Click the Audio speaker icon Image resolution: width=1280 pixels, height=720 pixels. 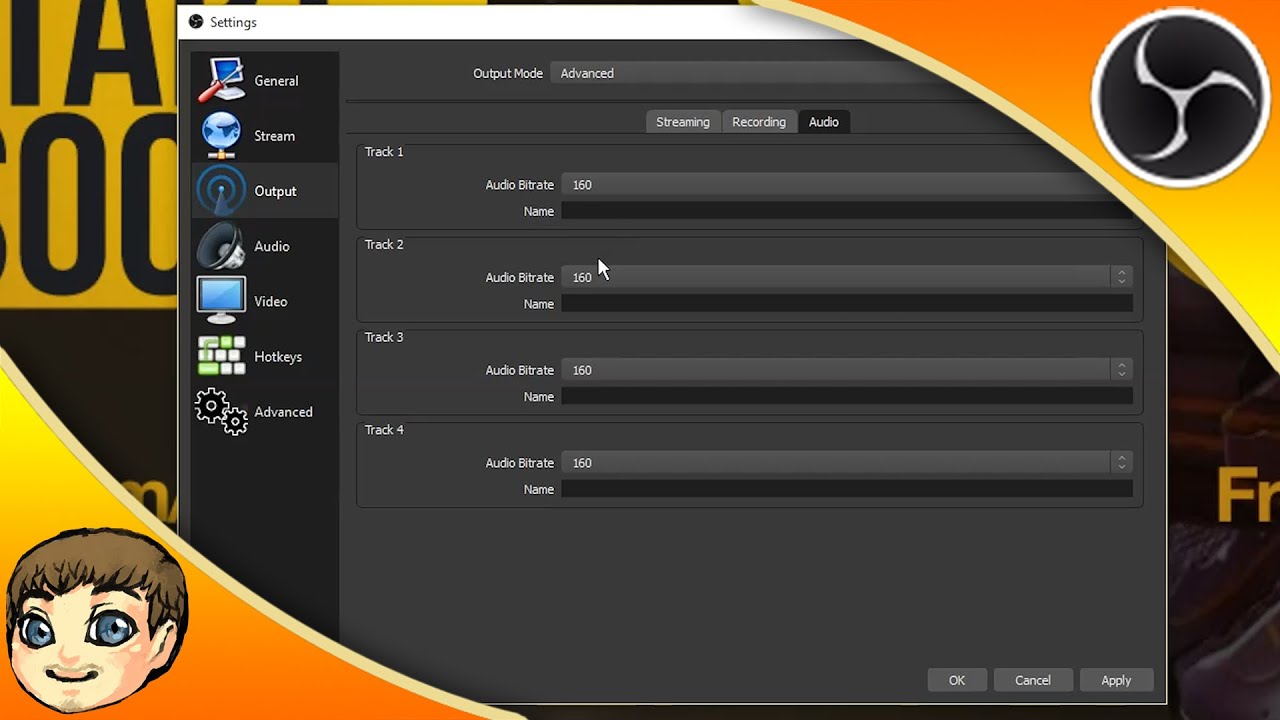tap(221, 246)
